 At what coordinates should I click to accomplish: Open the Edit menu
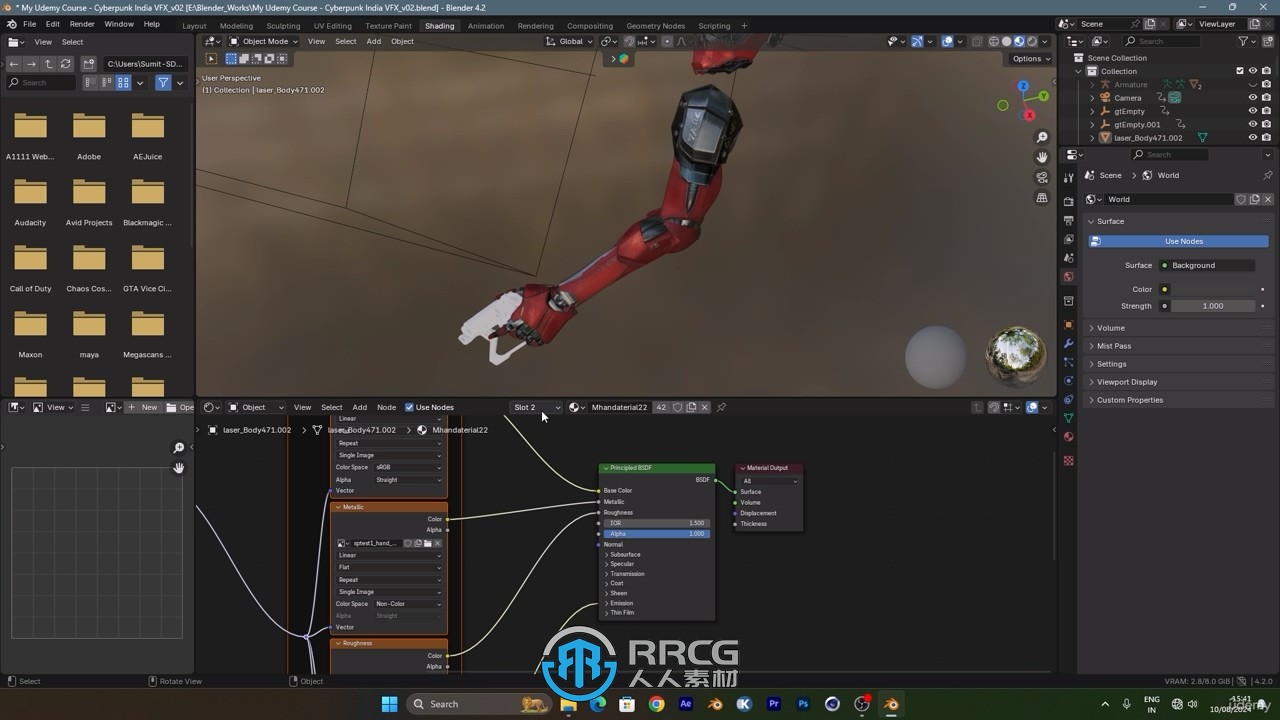(x=52, y=24)
